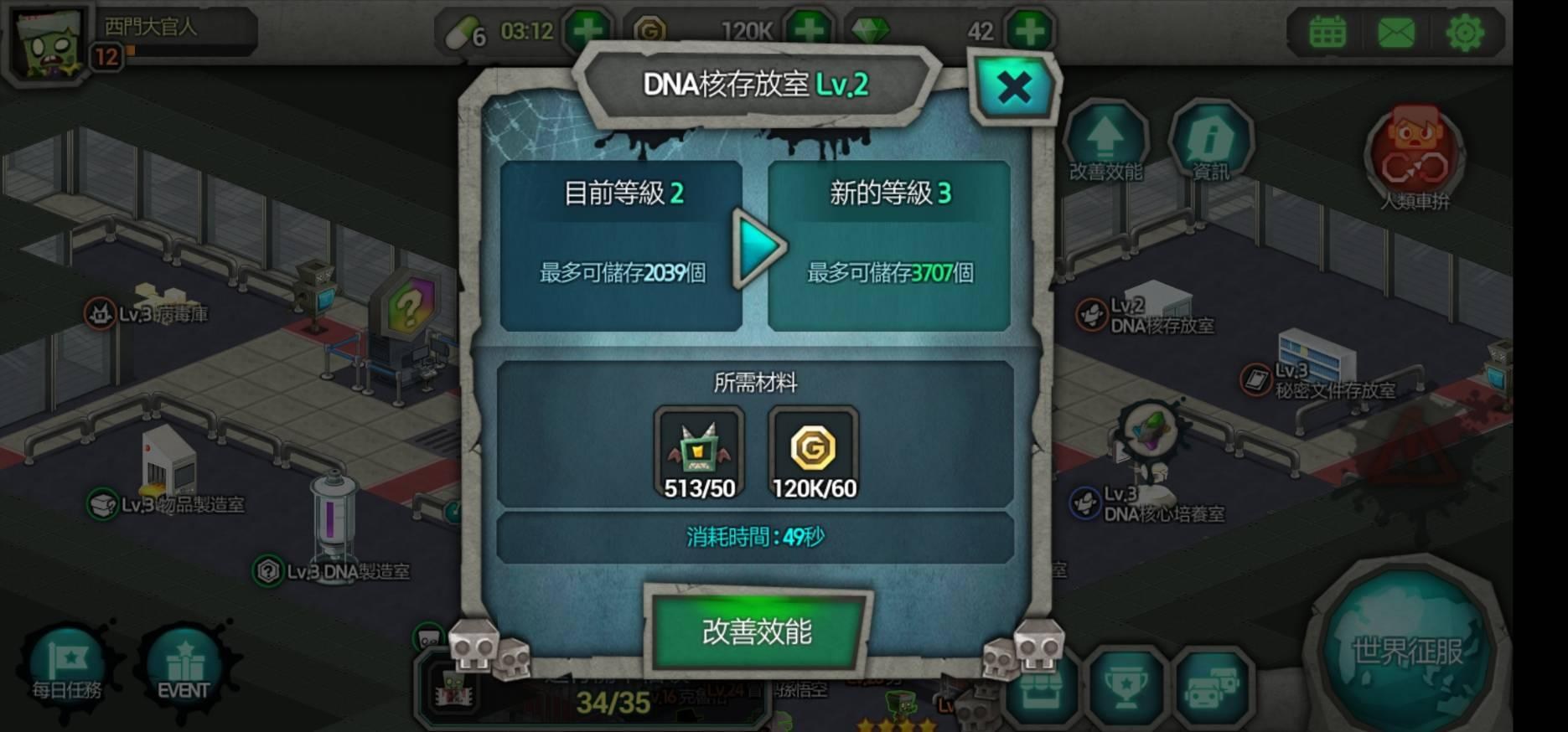Add green gems with the plus button
Viewport: 1568px width, 732px height.
tap(1029, 31)
